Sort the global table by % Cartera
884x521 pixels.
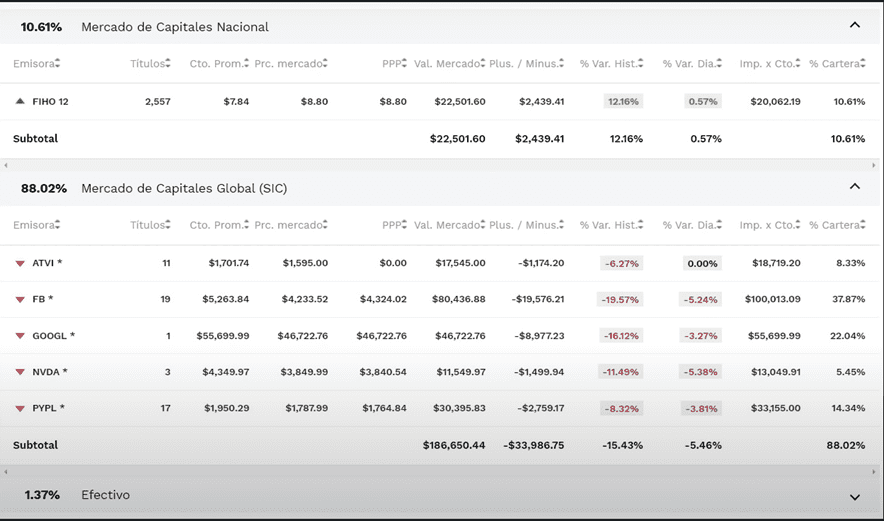[837, 226]
